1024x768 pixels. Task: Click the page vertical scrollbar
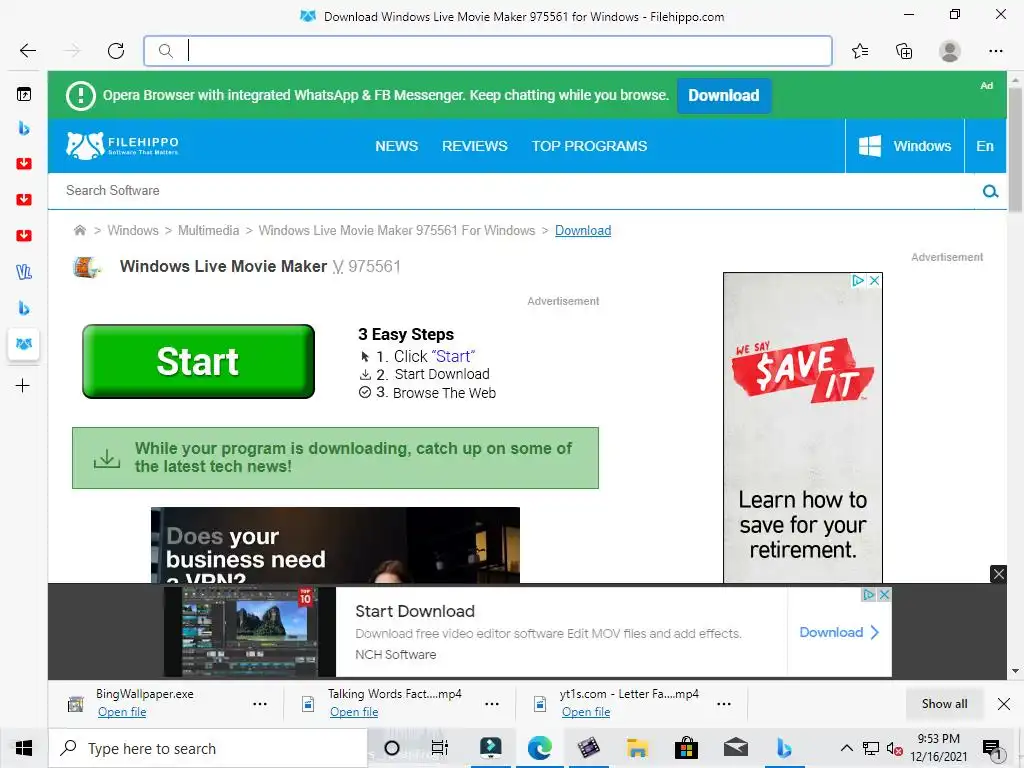pyautogui.click(x=1015, y=150)
